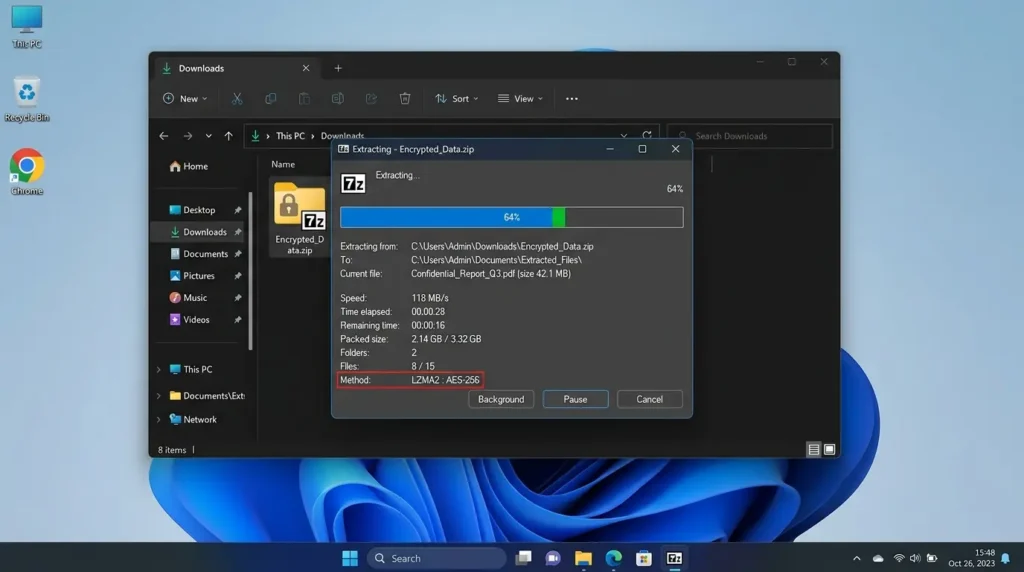Click the Wi-Fi icon in system tray
The width and height of the screenshot is (1024, 572).
click(x=899, y=558)
